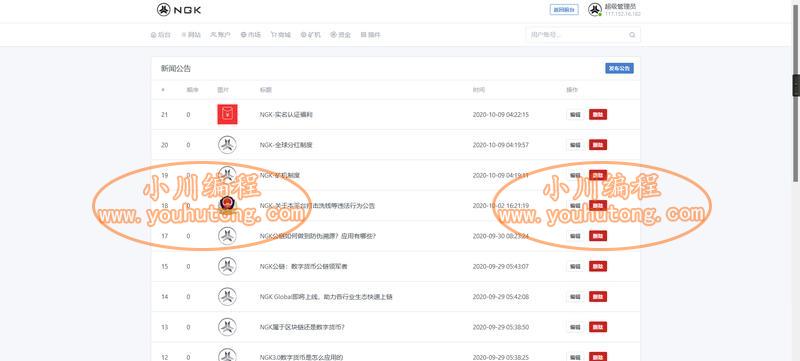The height and width of the screenshot is (361, 800).
Task: Click title NGK-实名认证福利
Action: click(286, 115)
